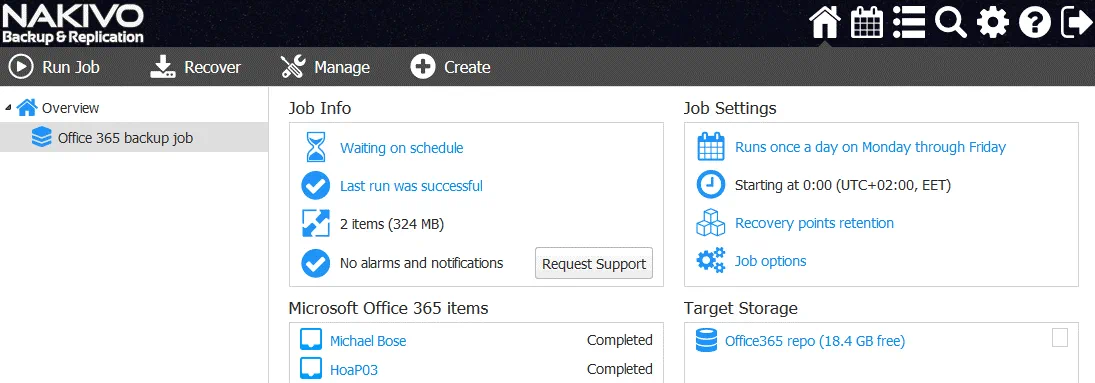Click the Request Support button

[x=594, y=263]
